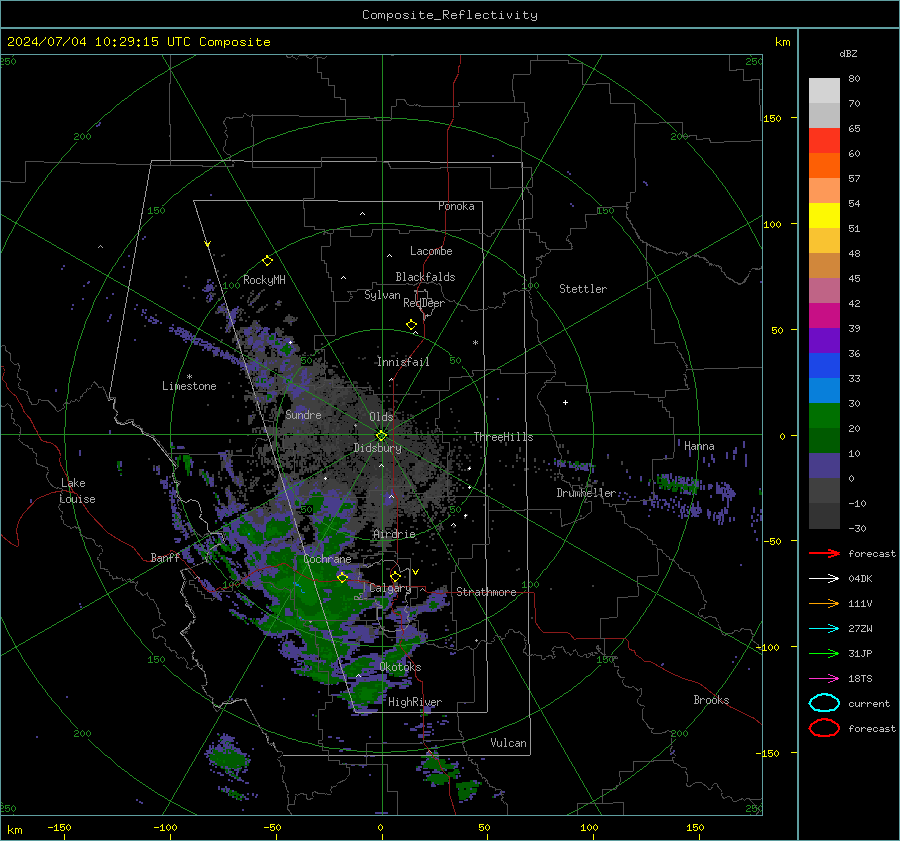The width and height of the screenshot is (900, 841).
Task: Click the yellow diamond marker below RedDeer
Action: 411,325
